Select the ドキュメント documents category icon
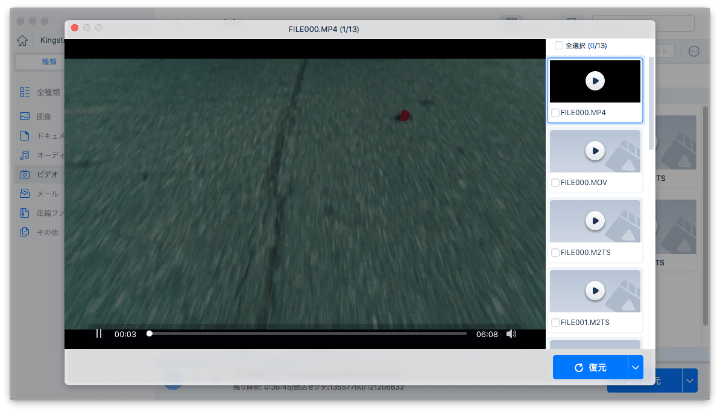Viewport: 719px width, 412px height. pos(25,136)
